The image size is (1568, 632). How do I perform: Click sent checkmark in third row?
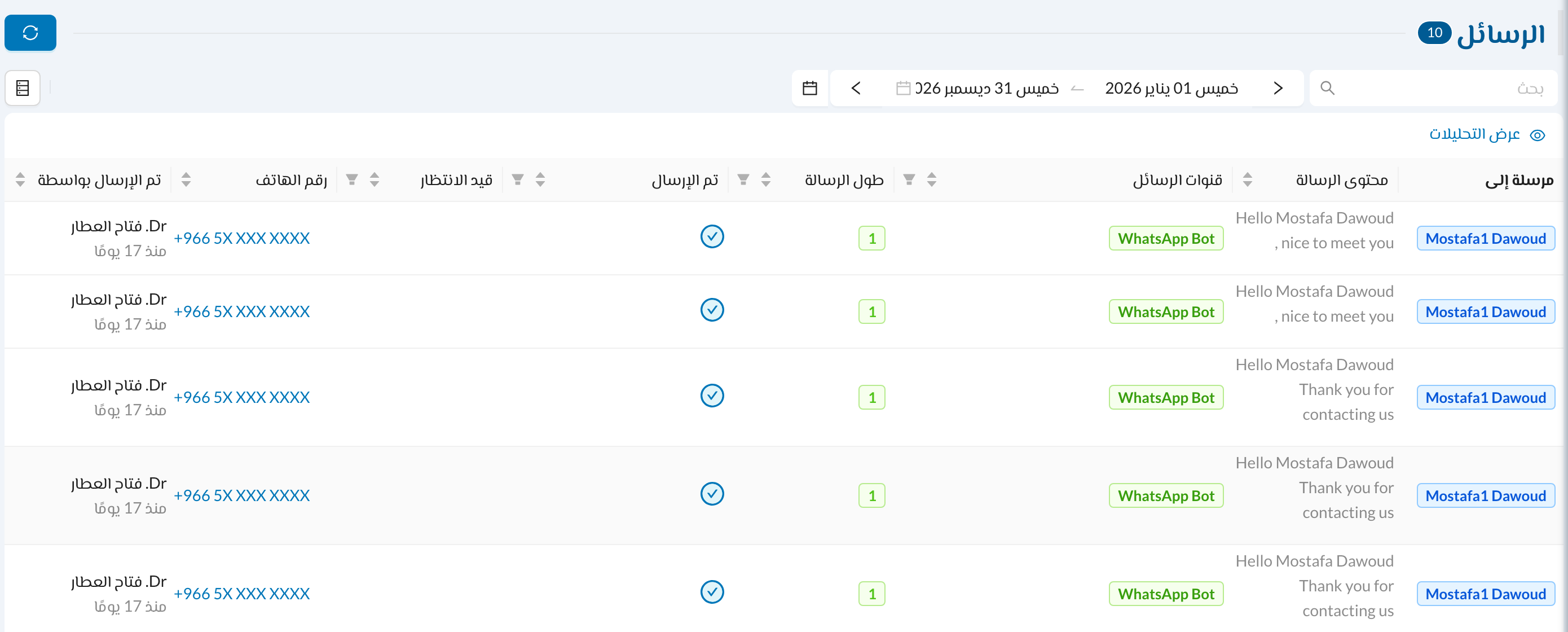712,396
